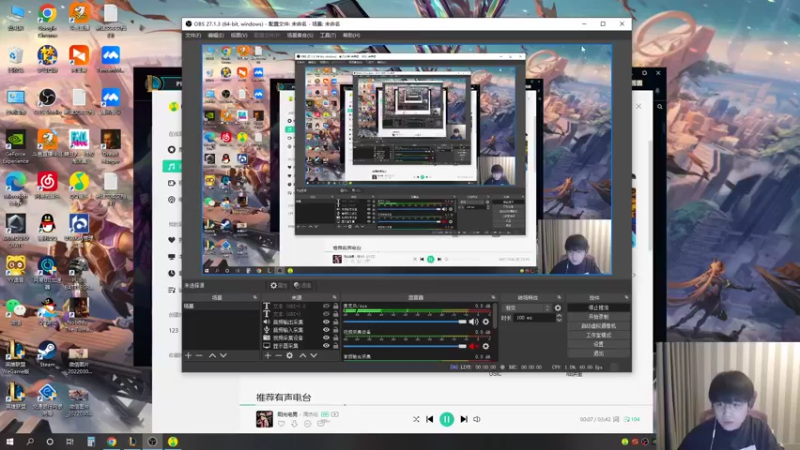Open the QQ penguin desktop icon

coord(47,227)
